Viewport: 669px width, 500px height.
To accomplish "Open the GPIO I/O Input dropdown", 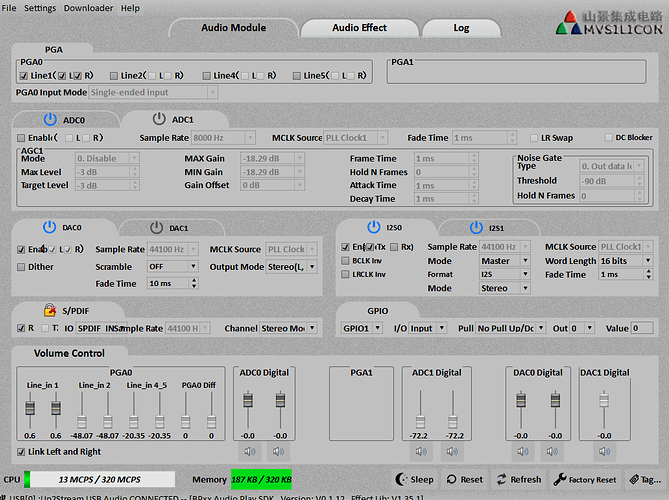I will (x=428, y=328).
